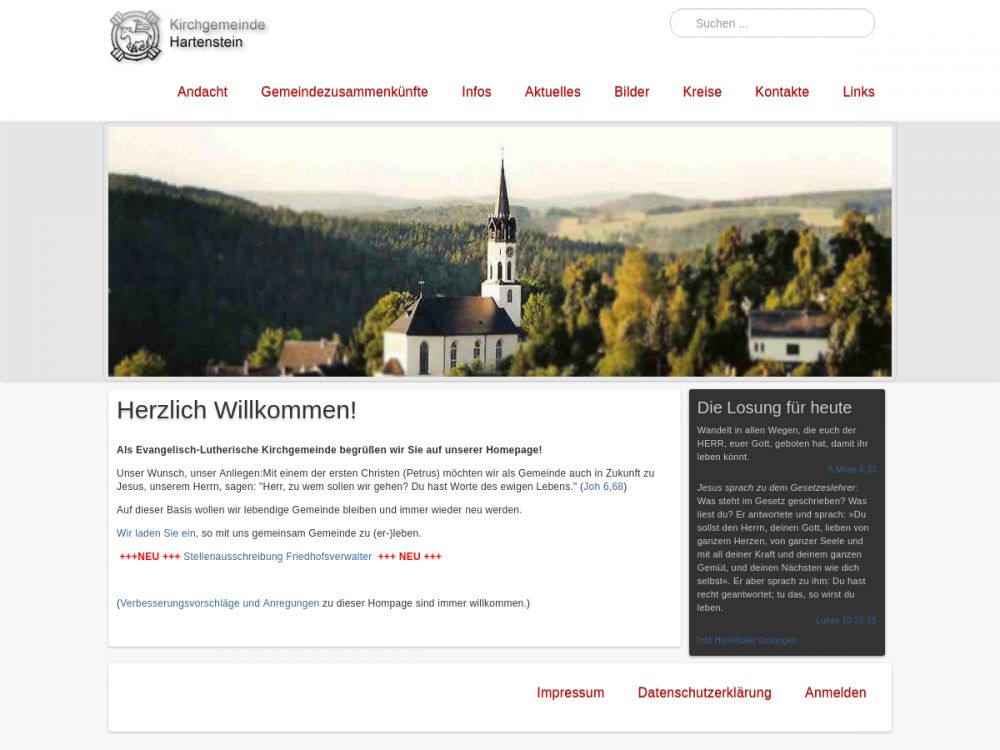The height and width of the screenshot is (750, 1000).
Task: Open Verbesserungsvorschläge und Anregungen link
Action: point(219,604)
